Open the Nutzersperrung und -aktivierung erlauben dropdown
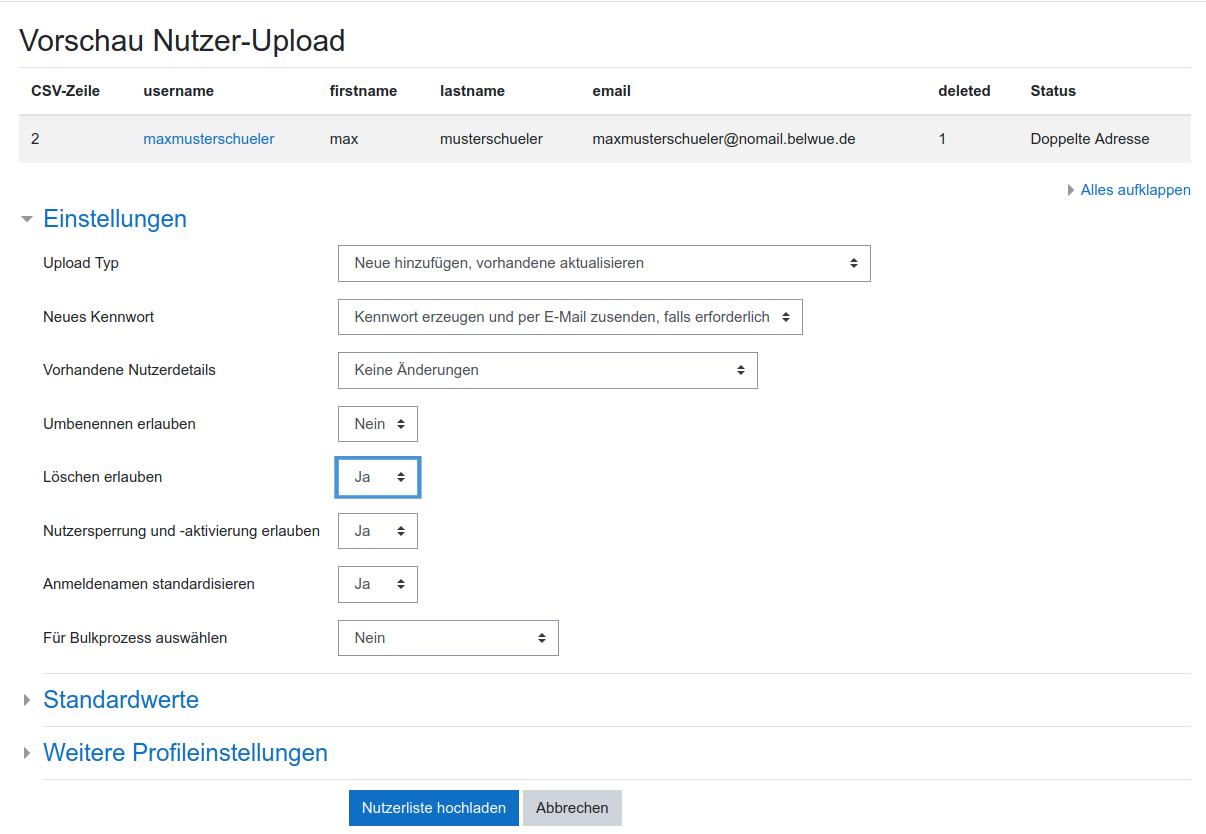 click(x=378, y=531)
